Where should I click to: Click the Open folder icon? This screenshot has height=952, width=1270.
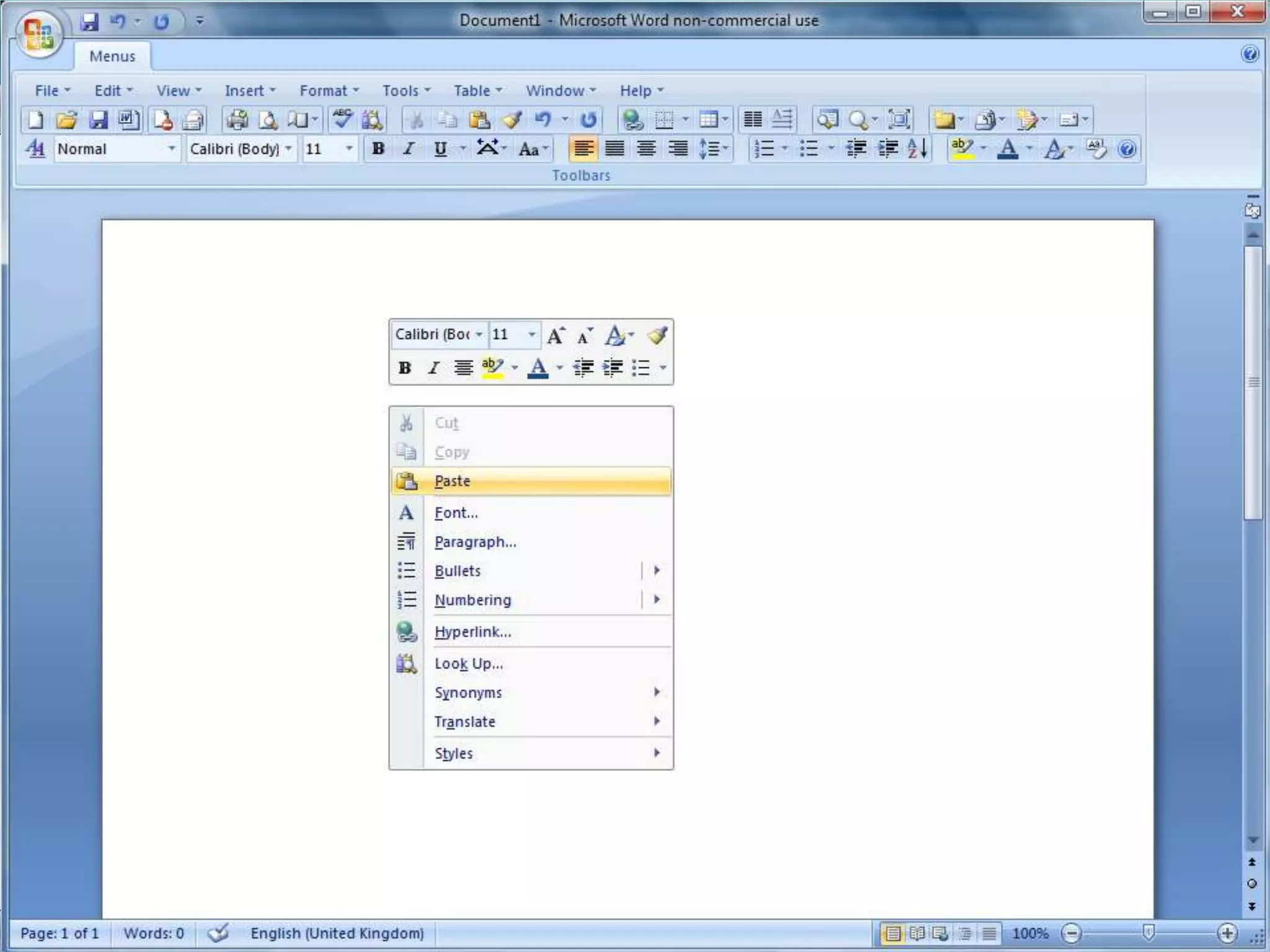[66, 119]
